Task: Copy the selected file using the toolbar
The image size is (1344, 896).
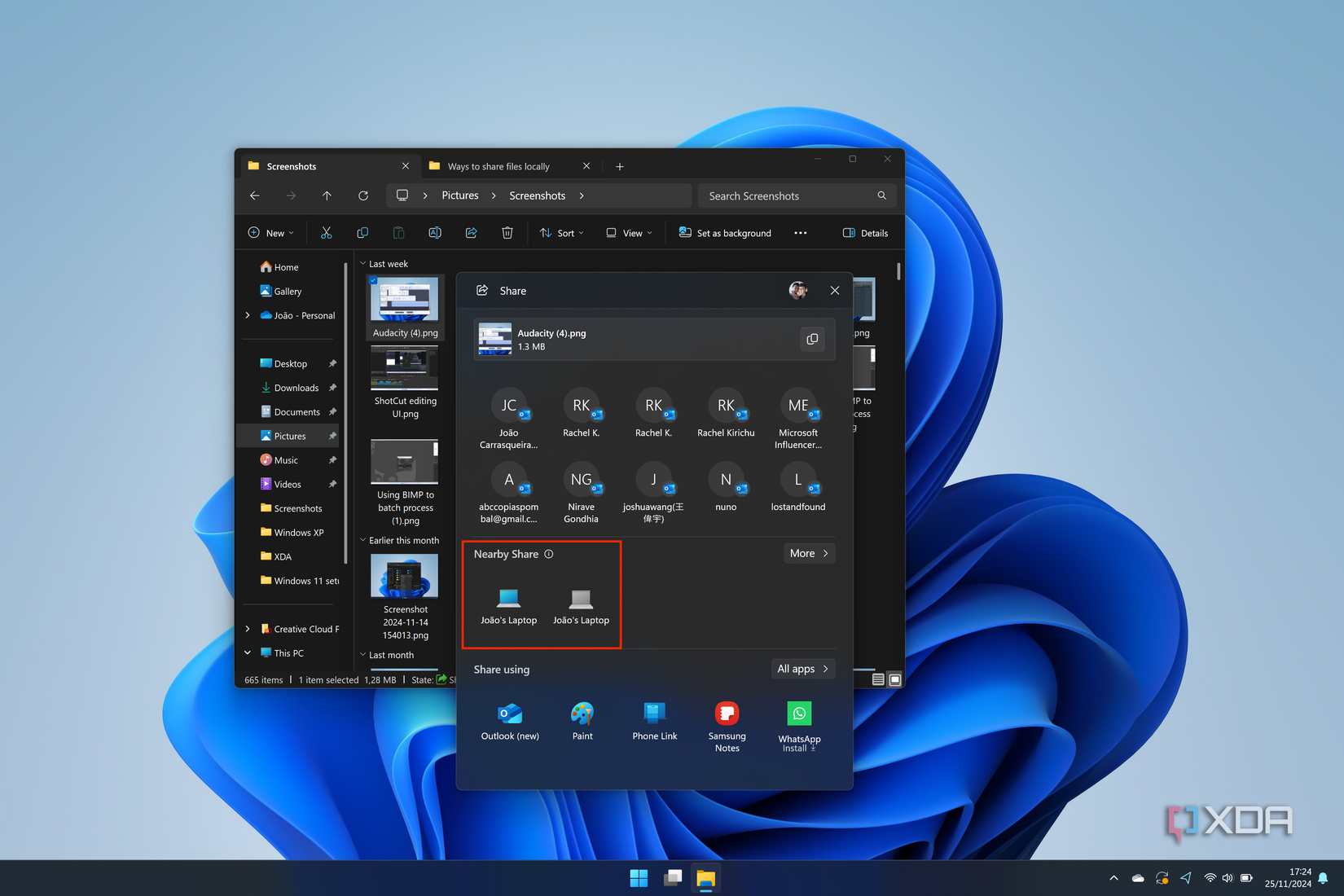Action: (362, 232)
